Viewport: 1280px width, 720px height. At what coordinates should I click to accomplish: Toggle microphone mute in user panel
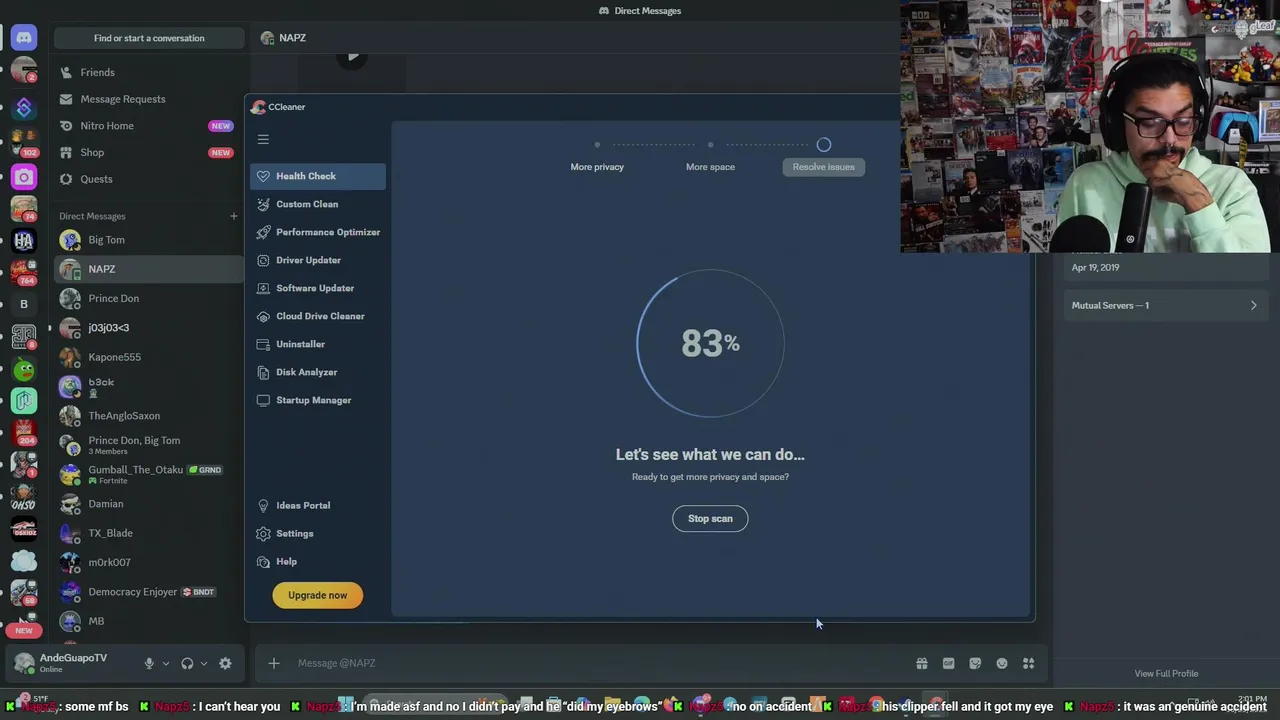tap(149, 663)
